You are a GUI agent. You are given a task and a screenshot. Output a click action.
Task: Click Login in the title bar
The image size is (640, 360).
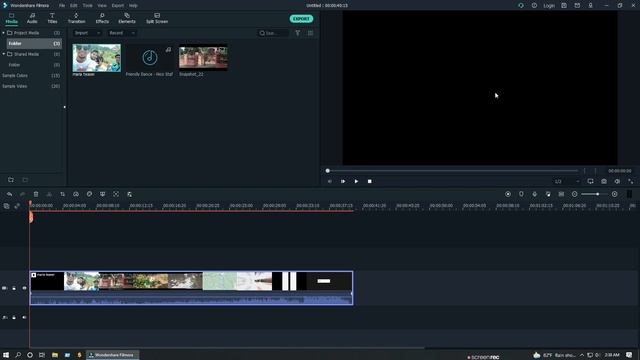pos(549,6)
